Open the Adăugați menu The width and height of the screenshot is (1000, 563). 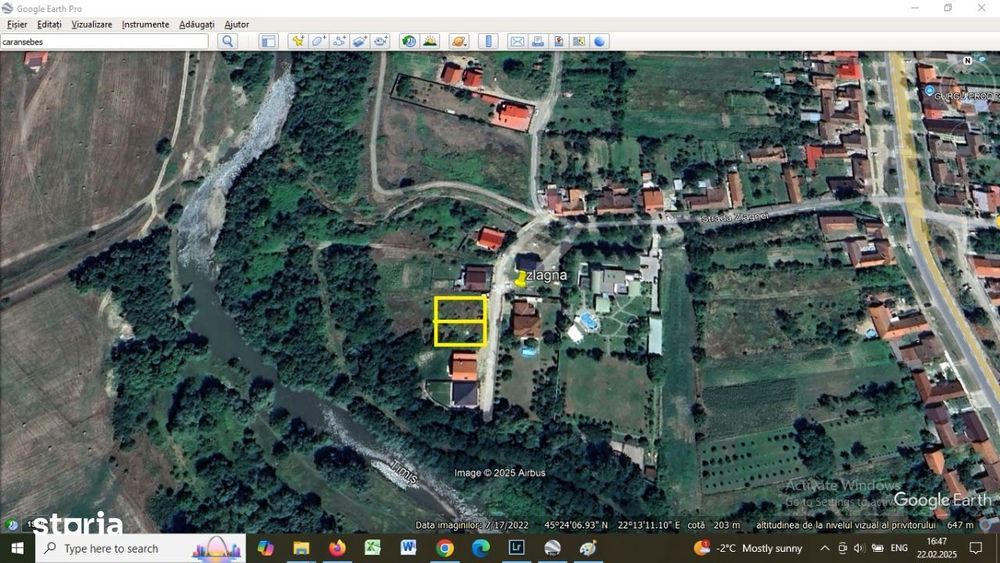coord(196,24)
